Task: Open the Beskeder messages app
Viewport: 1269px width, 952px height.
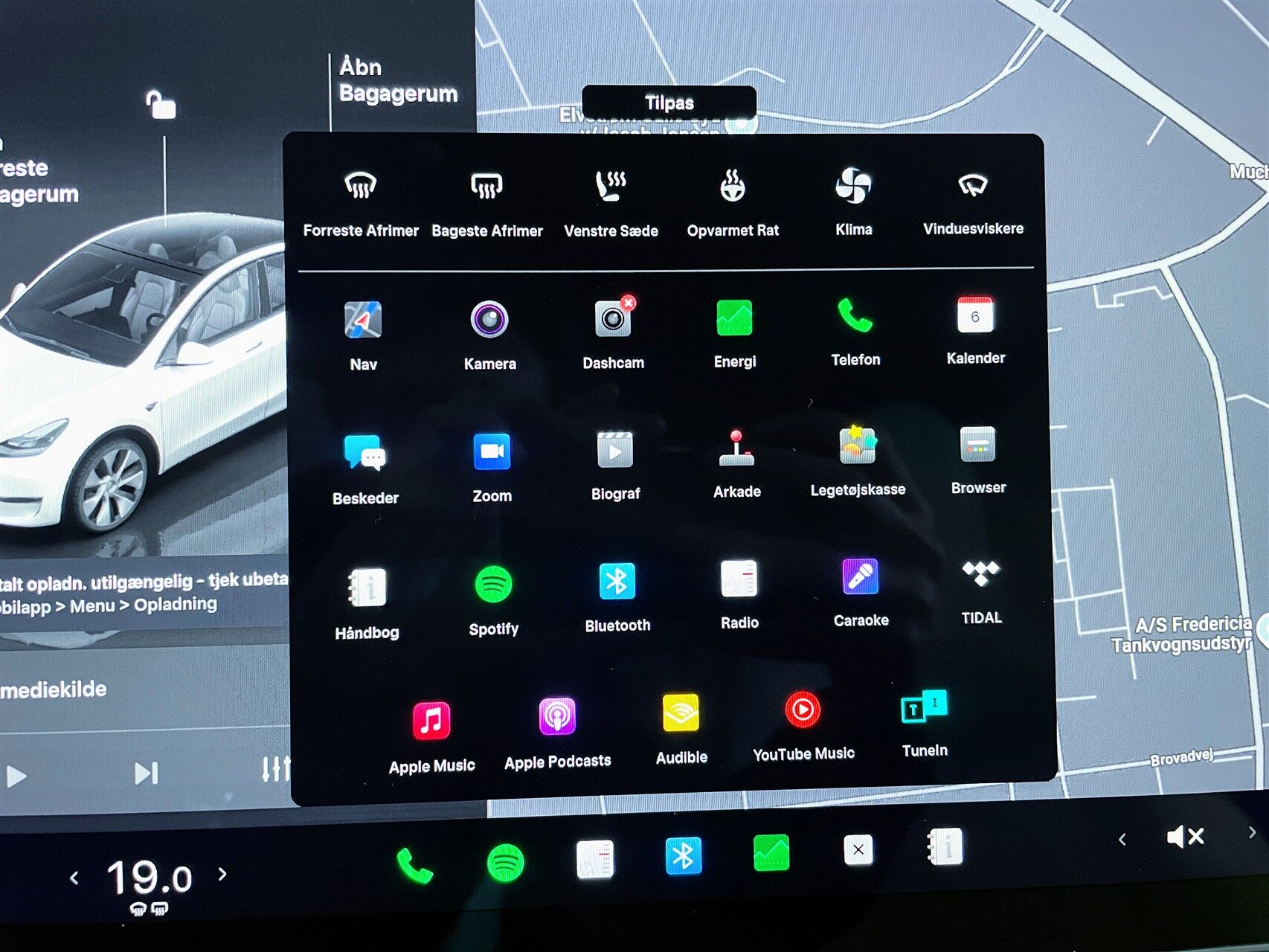Action: coord(365,469)
